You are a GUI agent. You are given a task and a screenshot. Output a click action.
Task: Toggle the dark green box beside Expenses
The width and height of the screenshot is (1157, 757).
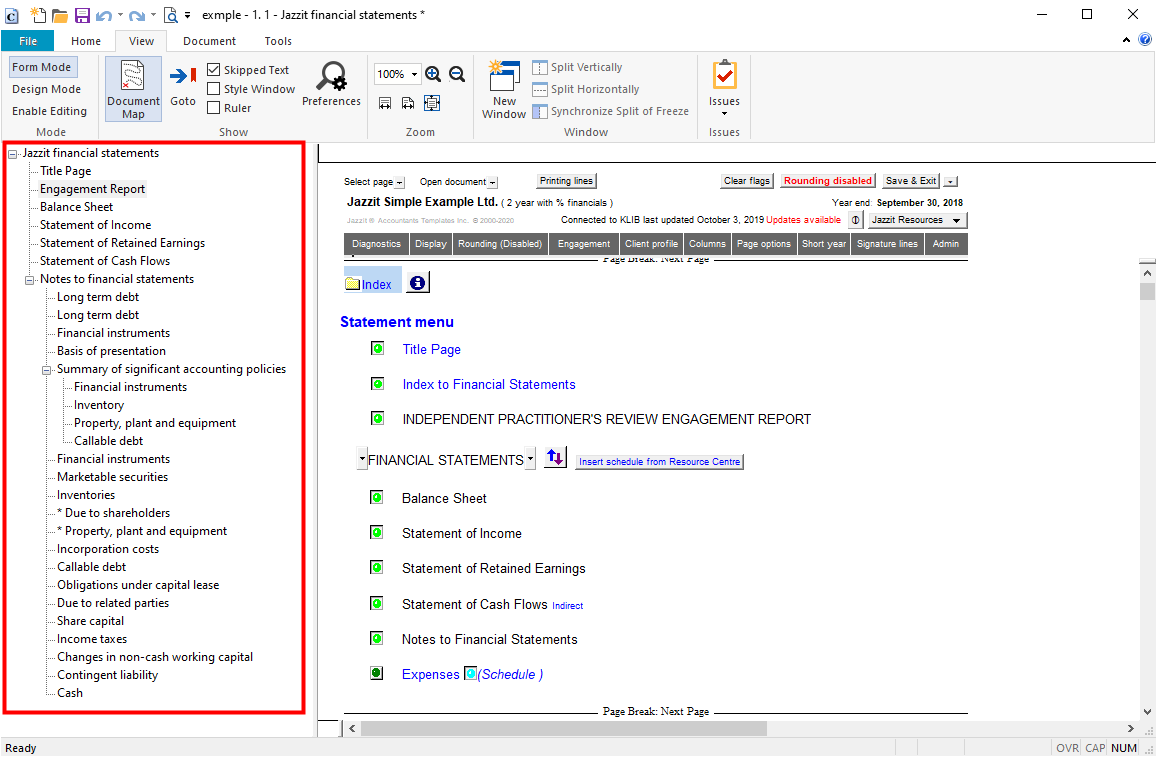point(376,673)
